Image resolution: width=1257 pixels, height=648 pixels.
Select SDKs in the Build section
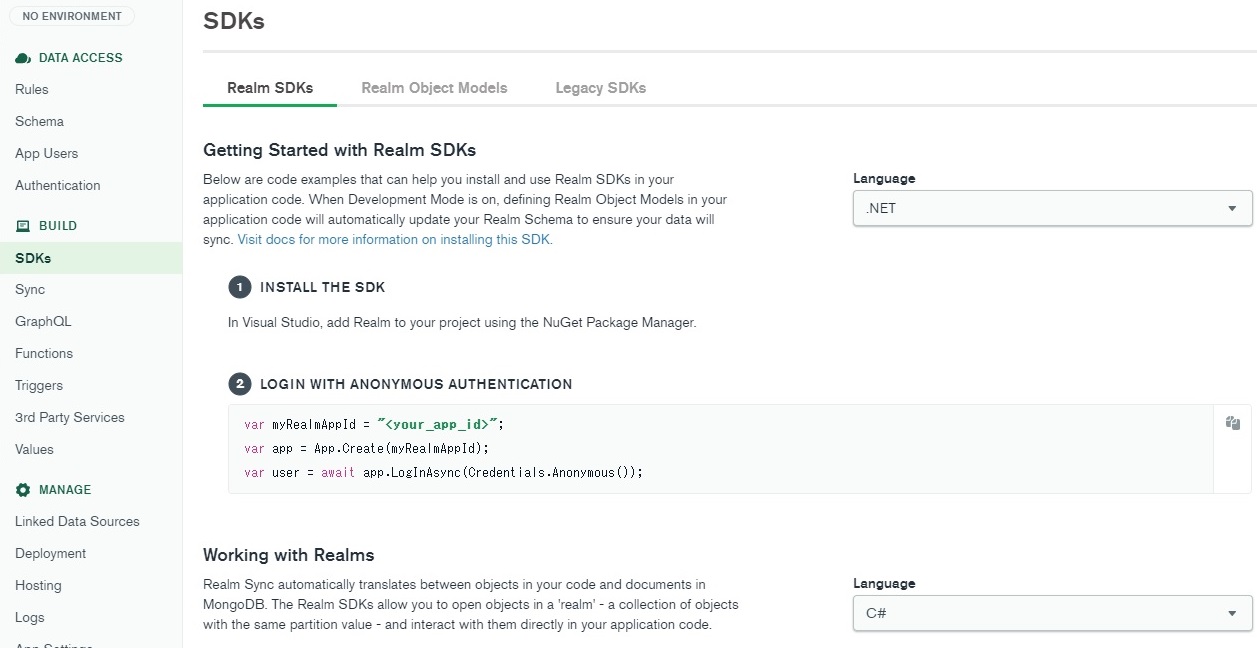tap(91, 258)
